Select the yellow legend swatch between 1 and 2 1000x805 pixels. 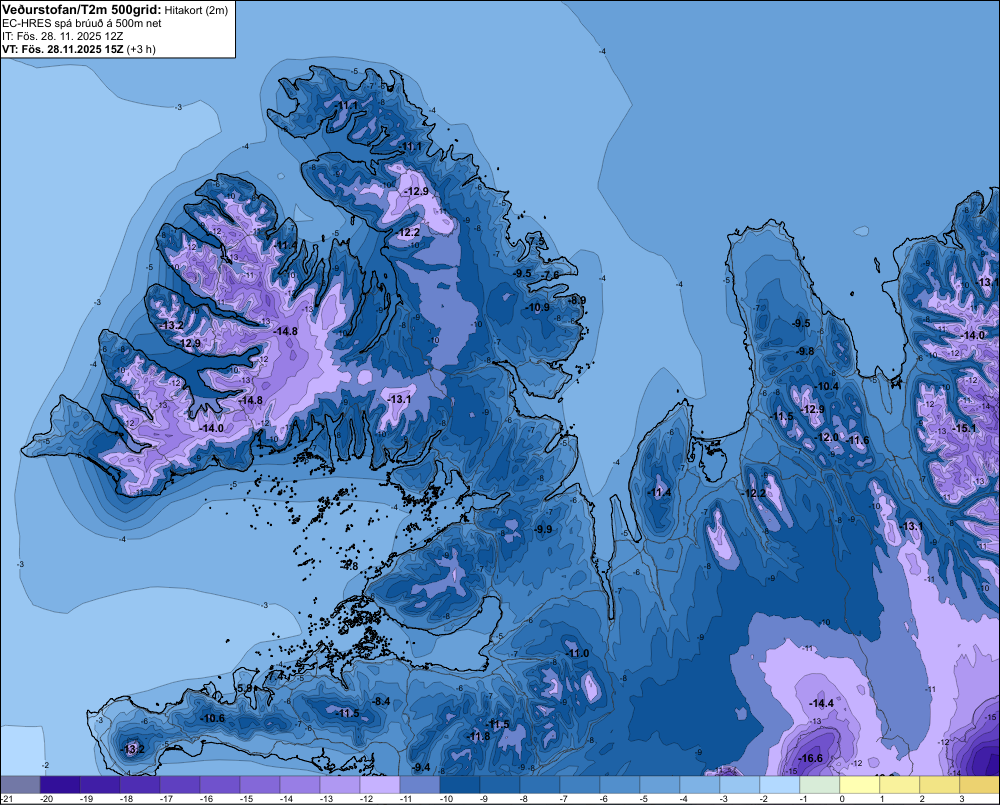[x=900, y=784]
